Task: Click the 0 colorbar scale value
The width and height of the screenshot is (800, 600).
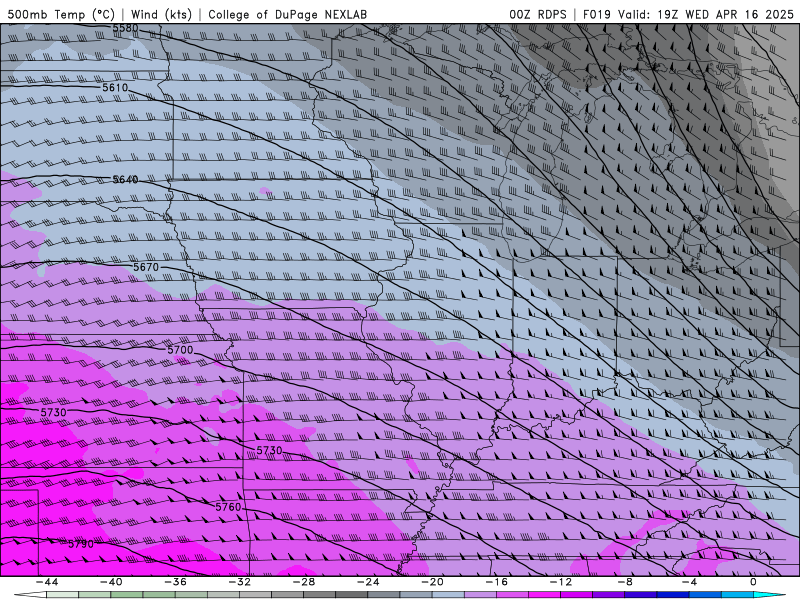Action: 753,582
